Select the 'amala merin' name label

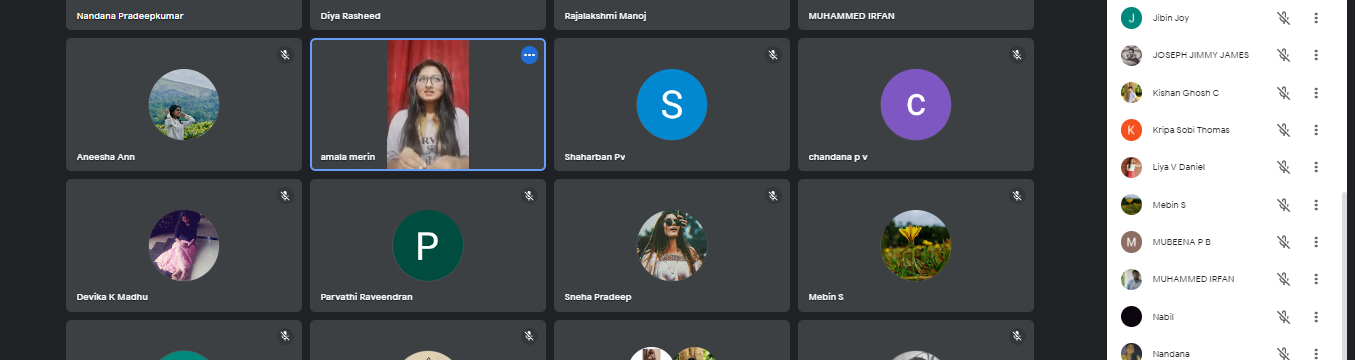[x=348, y=157]
